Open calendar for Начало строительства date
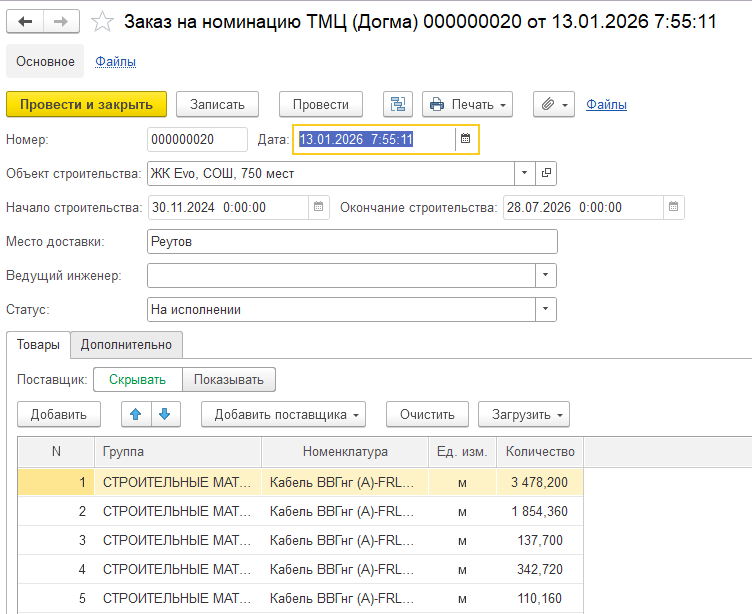Screen dimensions: 752x614 click(x=319, y=207)
